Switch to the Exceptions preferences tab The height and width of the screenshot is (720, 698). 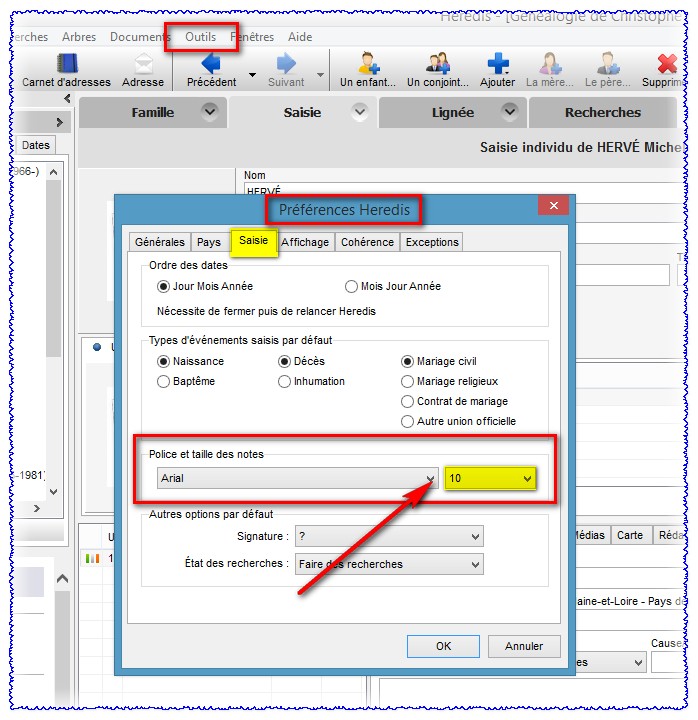432,242
